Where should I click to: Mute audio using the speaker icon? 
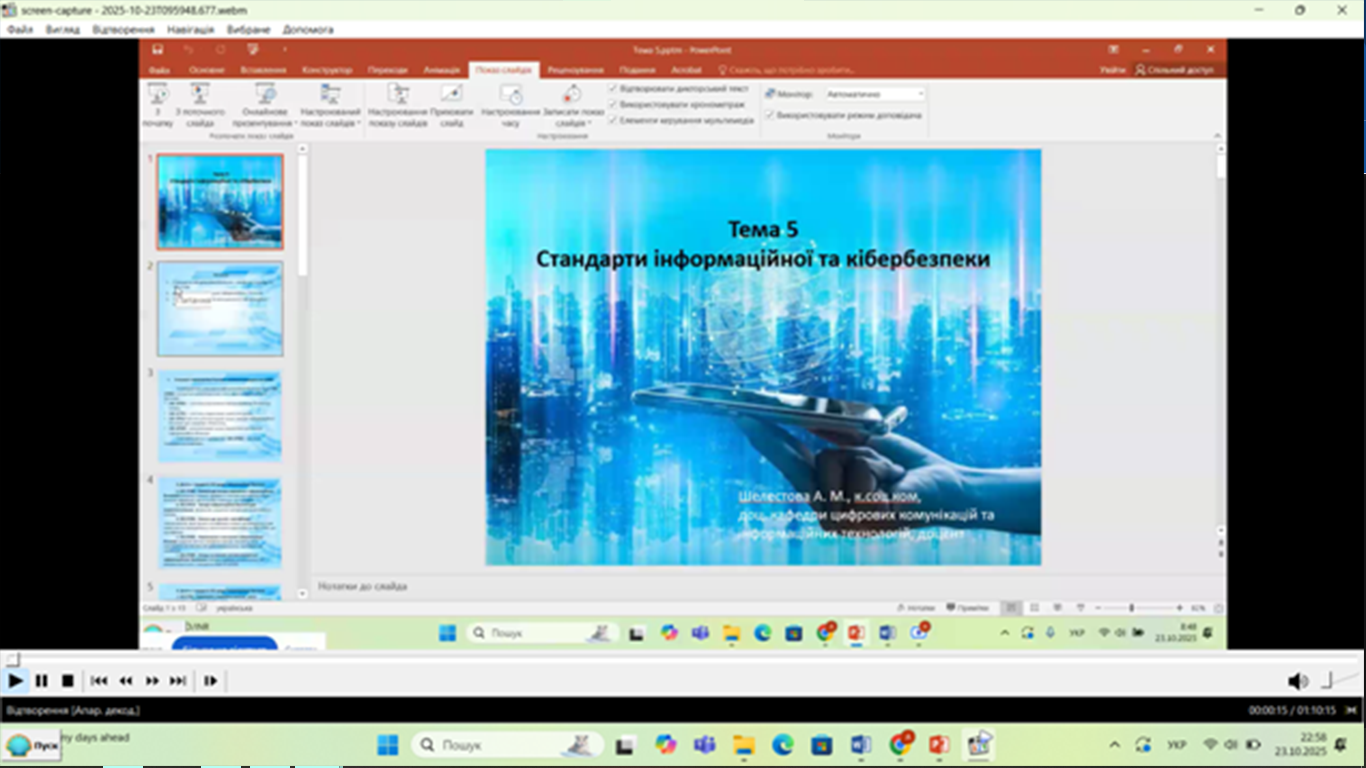click(1297, 682)
